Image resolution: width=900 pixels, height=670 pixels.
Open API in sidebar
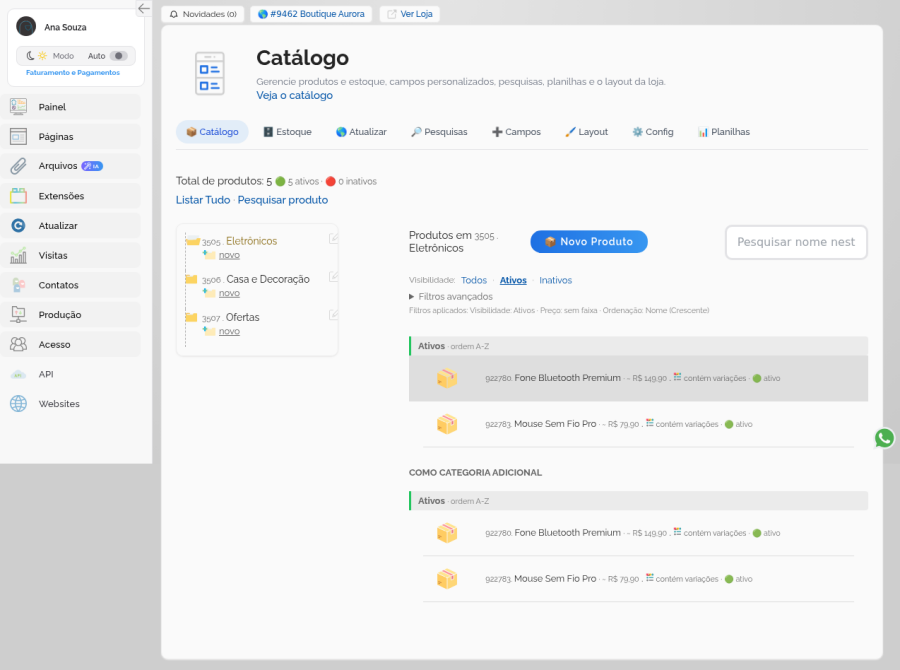(71, 374)
